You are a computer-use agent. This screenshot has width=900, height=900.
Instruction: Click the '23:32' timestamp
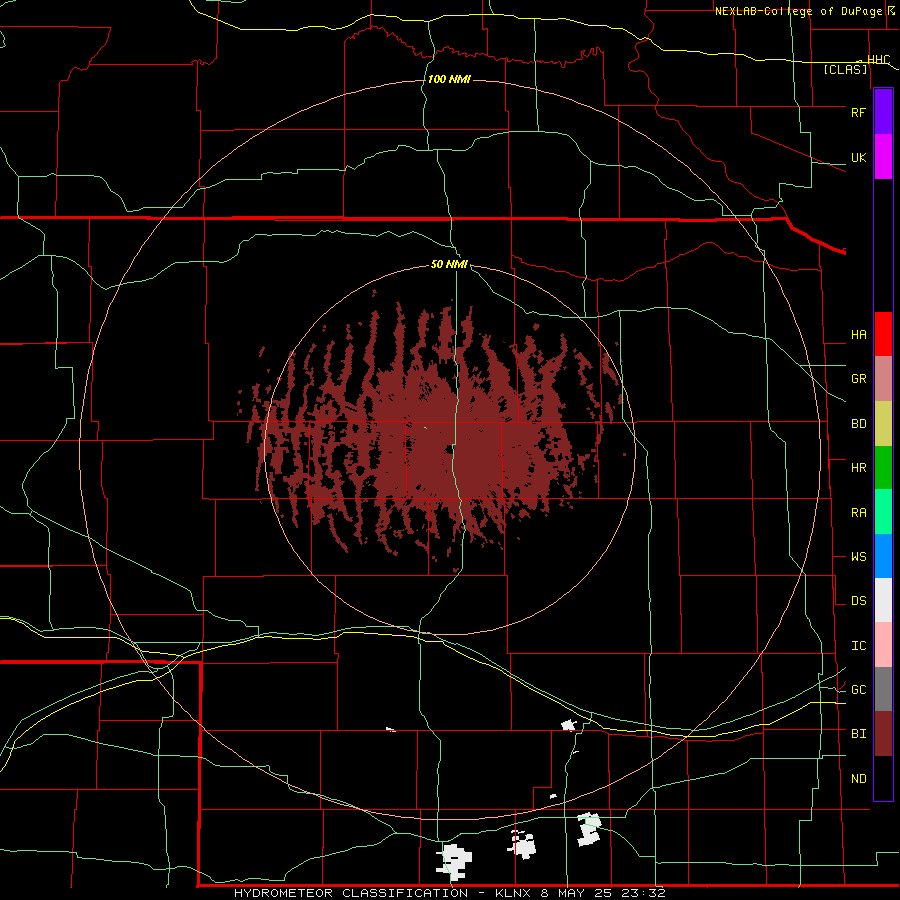pyautogui.click(x=646, y=893)
